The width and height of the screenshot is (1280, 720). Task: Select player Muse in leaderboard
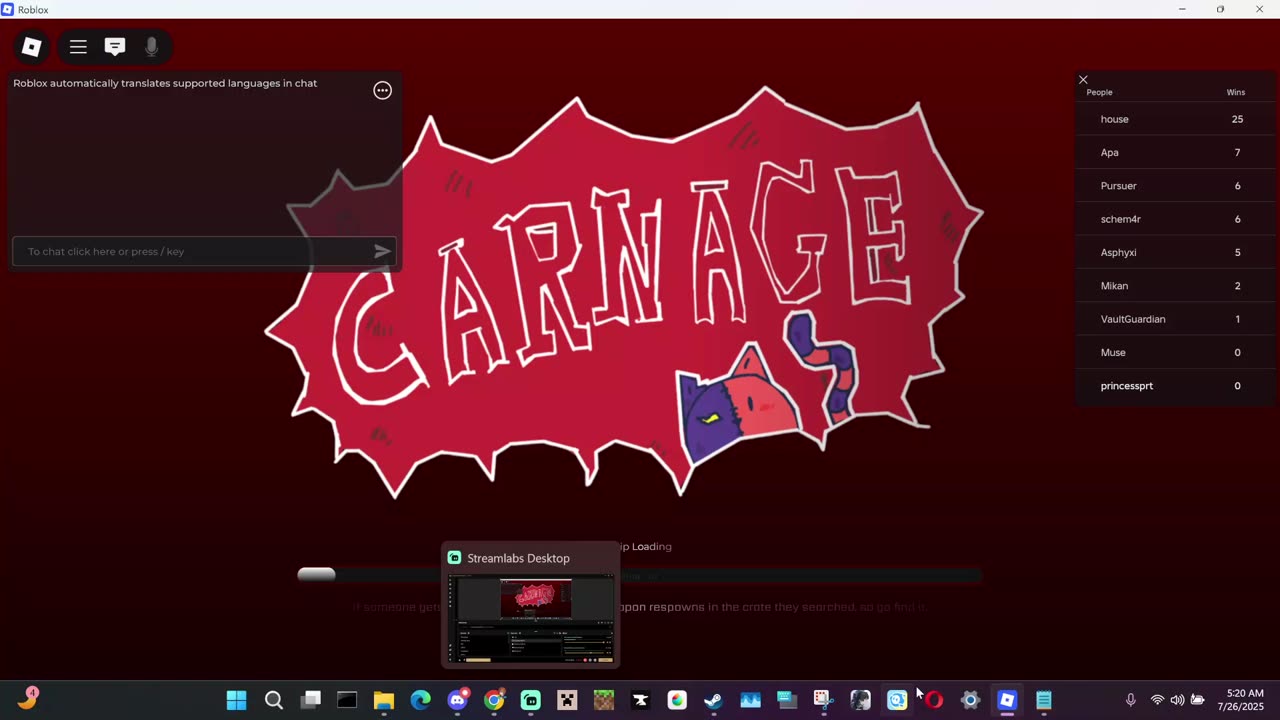1177,352
